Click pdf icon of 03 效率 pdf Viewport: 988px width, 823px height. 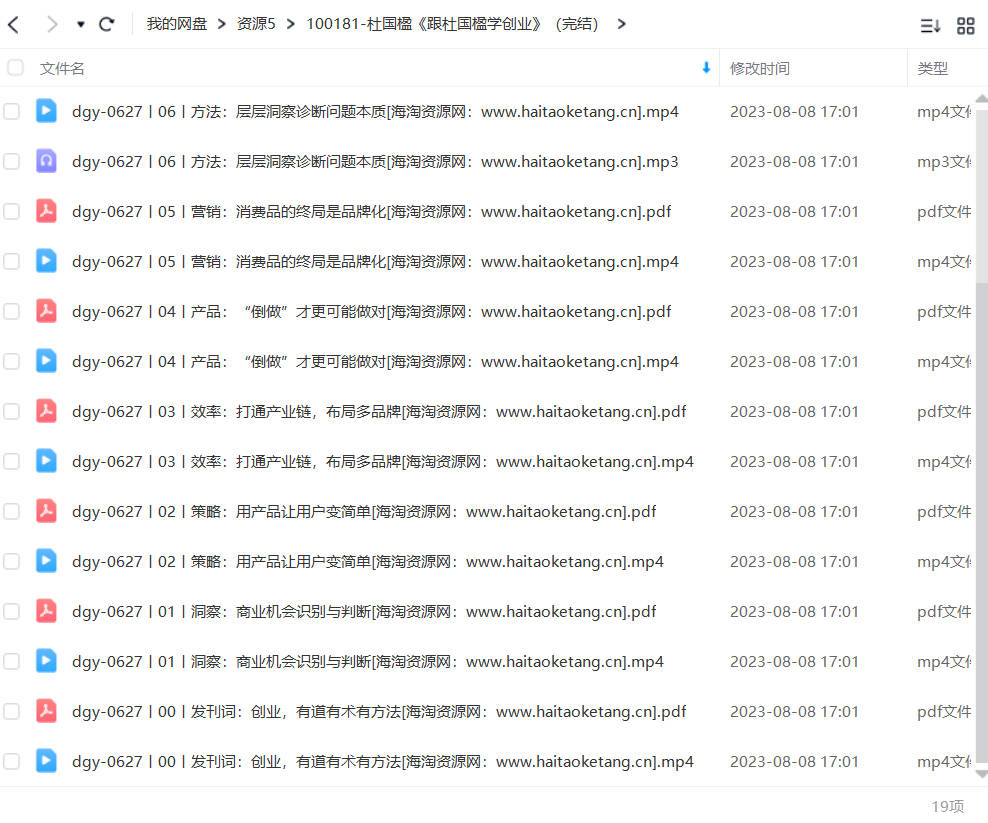(46, 410)
